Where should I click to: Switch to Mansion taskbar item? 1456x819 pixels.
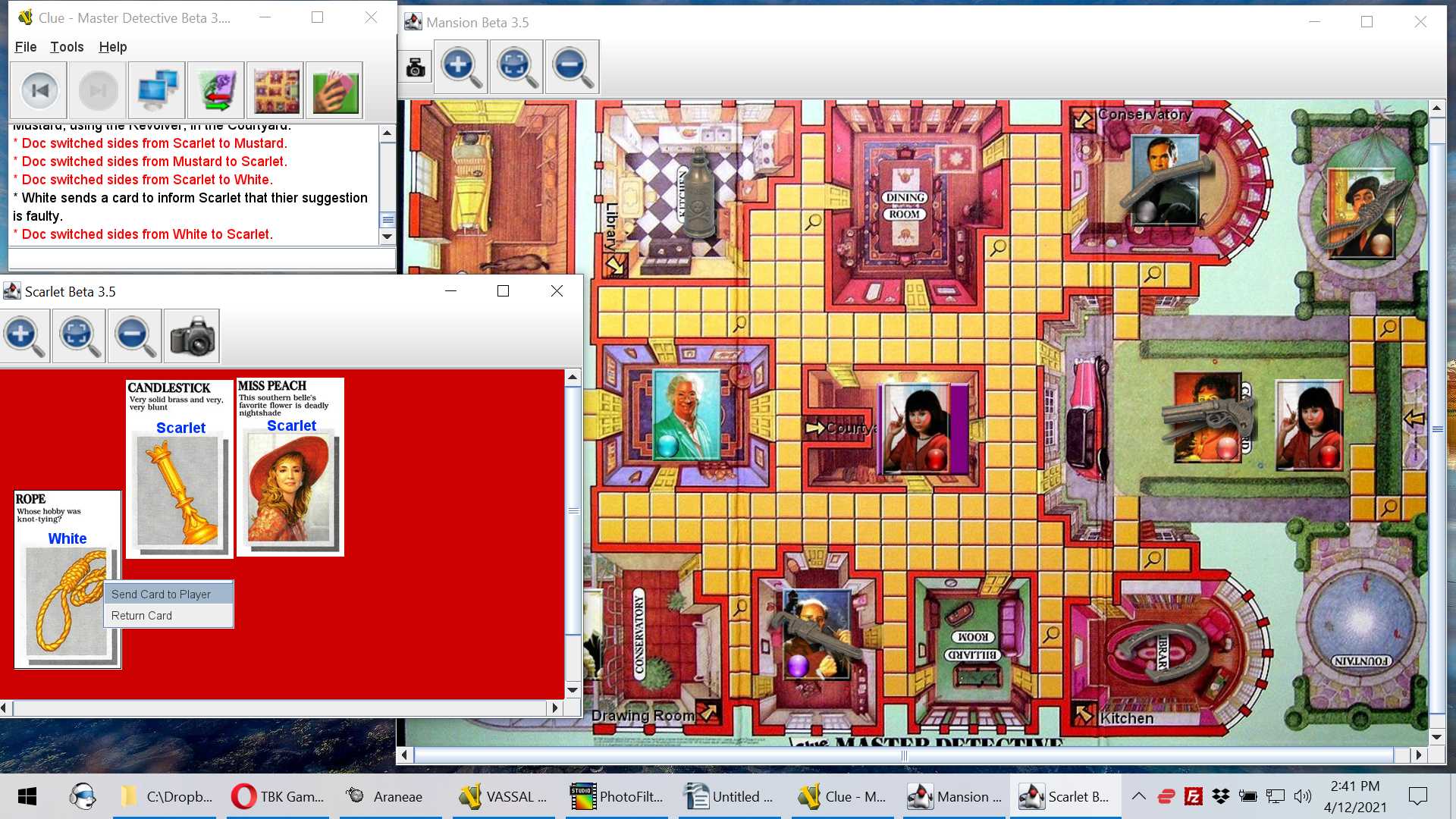955,796
